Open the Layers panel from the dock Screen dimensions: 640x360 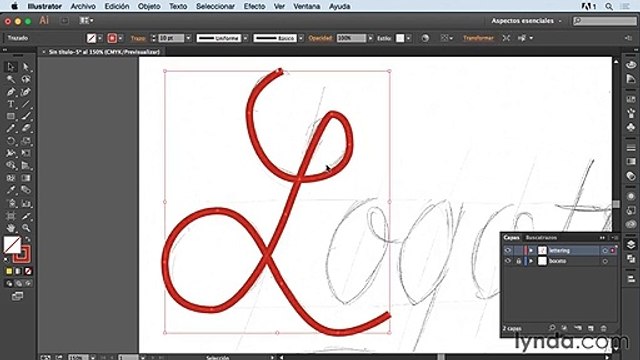click(x=631, y=244)
